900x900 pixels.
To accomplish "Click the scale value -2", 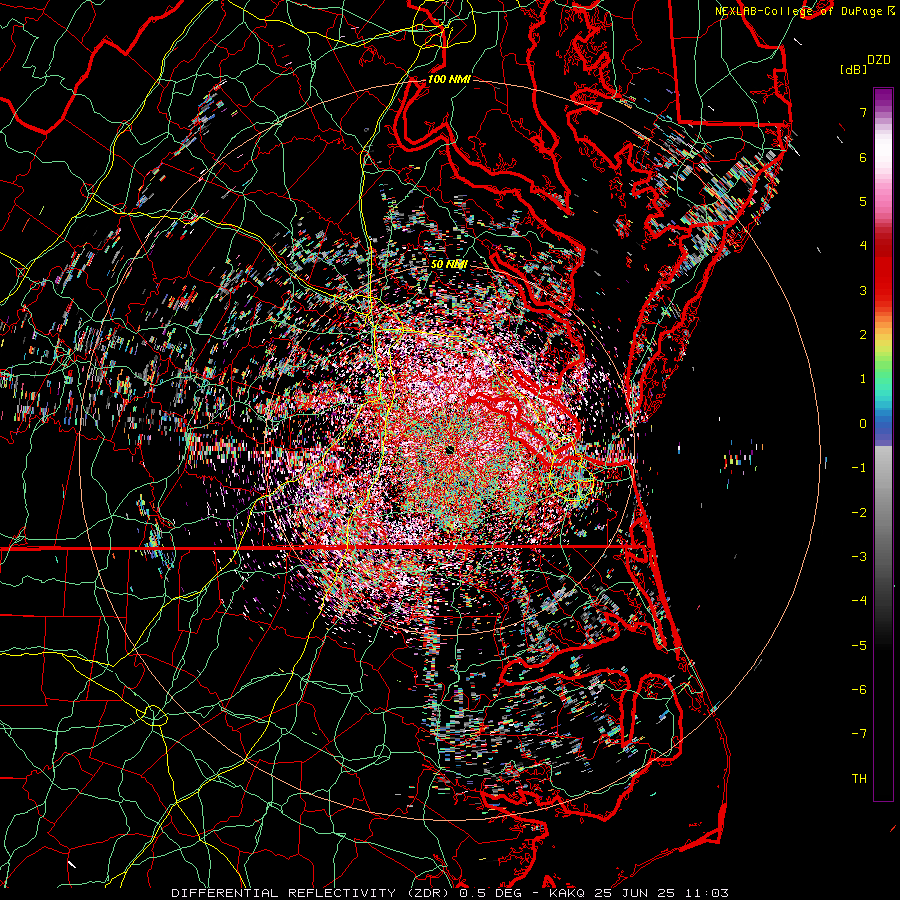I will [x=859, y=513].
